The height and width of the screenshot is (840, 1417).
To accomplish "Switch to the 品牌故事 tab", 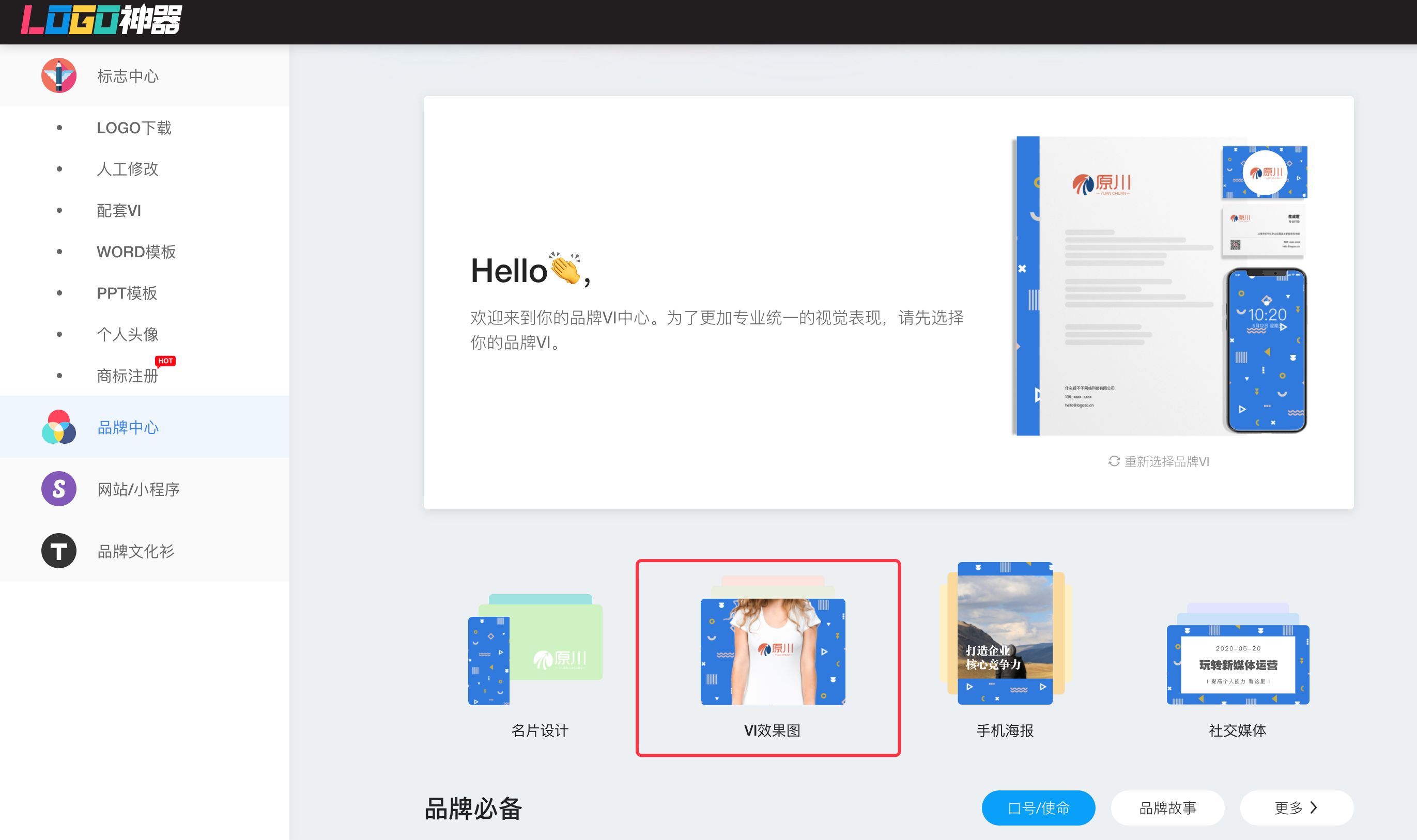I will click(x=1167, y=808).
